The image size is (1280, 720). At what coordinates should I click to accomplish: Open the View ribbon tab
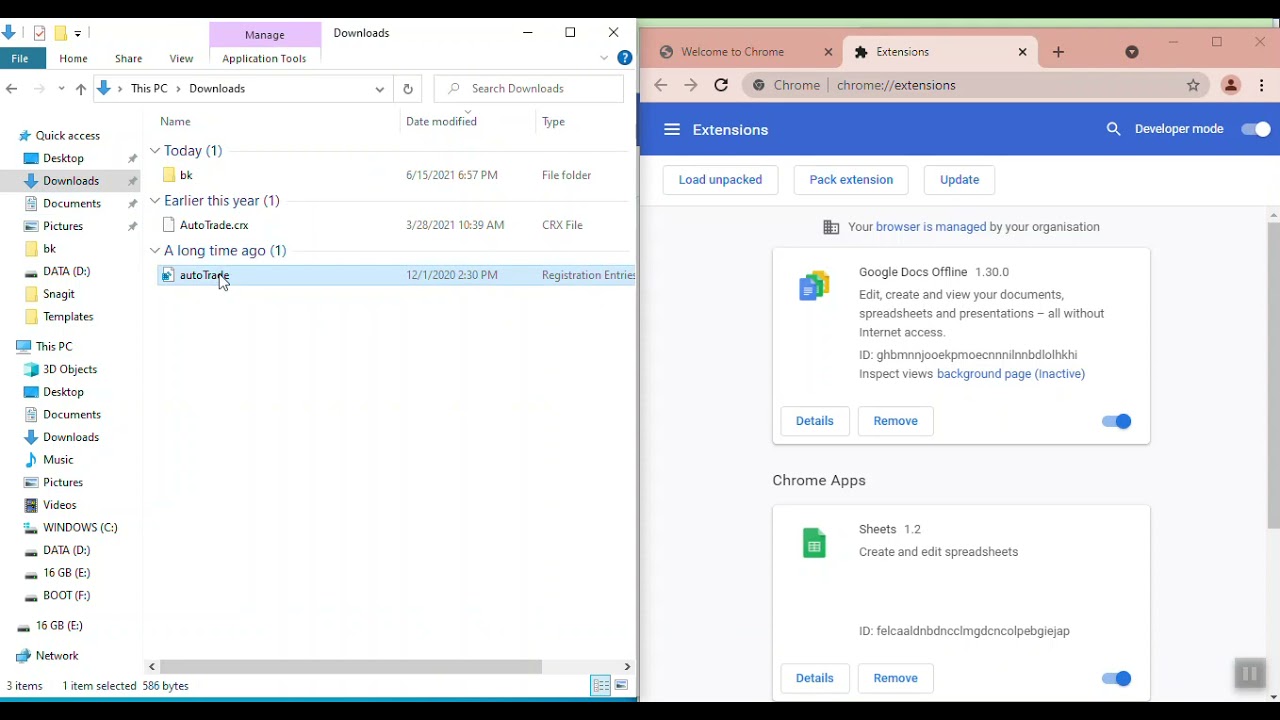(x=181, y=59)
